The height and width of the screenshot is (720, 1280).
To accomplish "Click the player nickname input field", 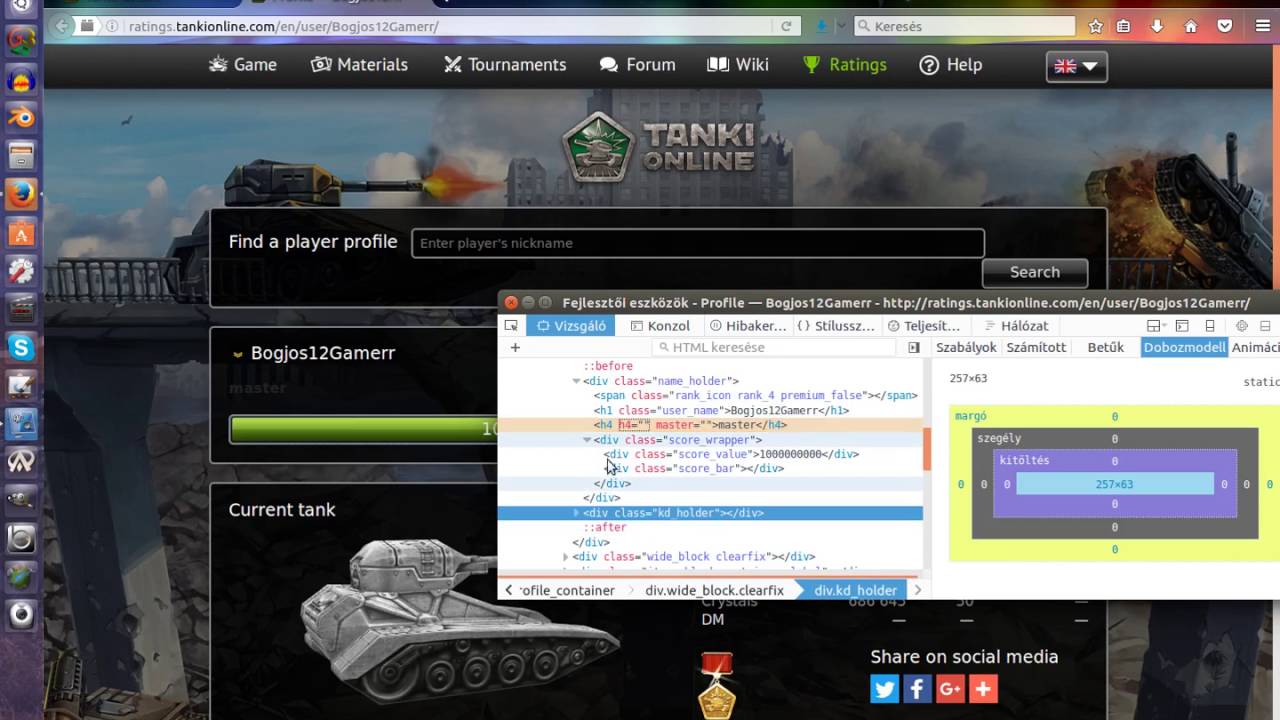I will click(698, 243).
